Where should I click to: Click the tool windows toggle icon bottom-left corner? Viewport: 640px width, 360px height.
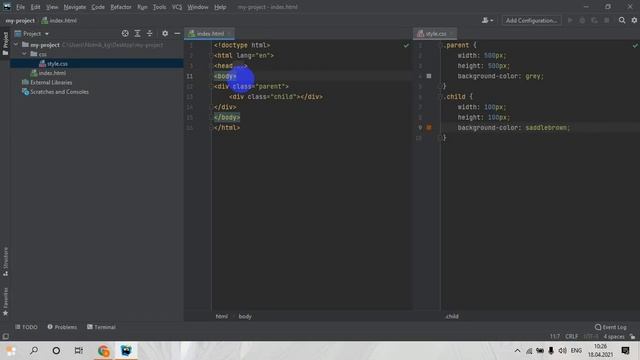point(5,336)
